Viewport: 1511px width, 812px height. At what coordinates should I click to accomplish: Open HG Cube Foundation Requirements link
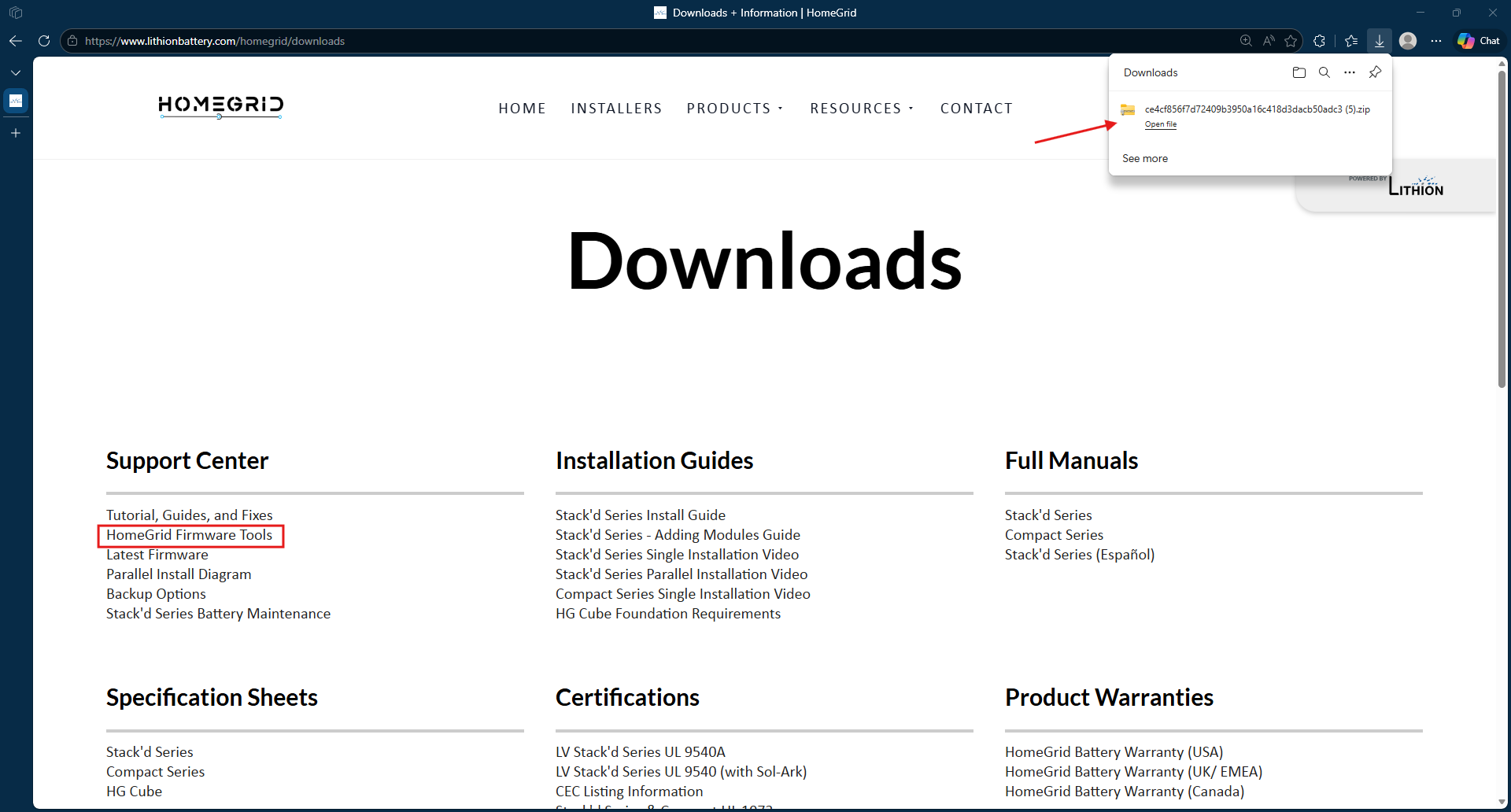pos(668,614)
